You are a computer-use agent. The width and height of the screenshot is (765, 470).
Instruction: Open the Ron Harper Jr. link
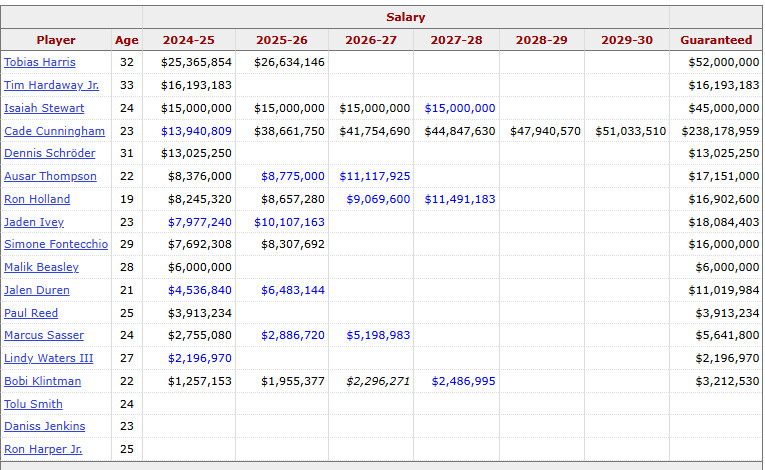(x=43, y=449)
